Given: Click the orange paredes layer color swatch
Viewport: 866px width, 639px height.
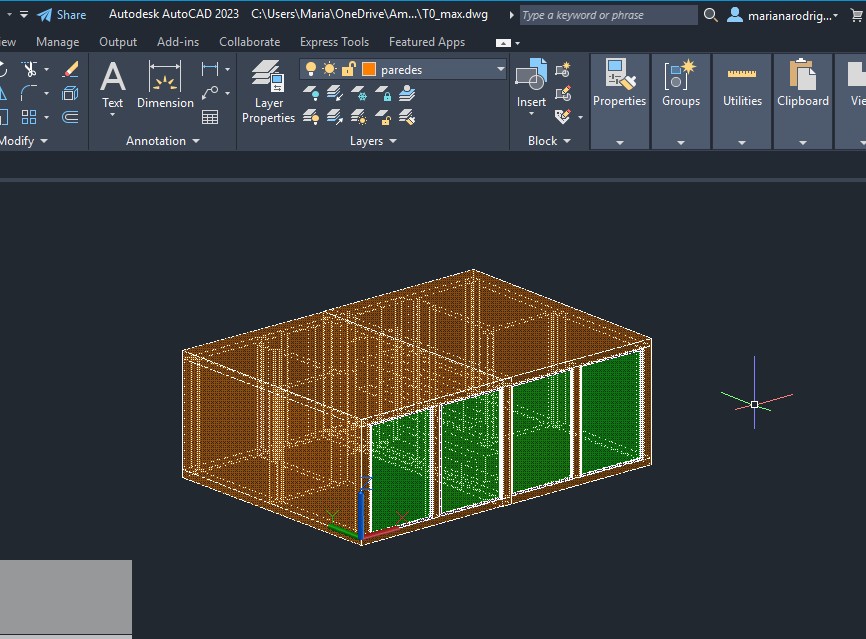Looking at the screenshot, I should [369, 69].
